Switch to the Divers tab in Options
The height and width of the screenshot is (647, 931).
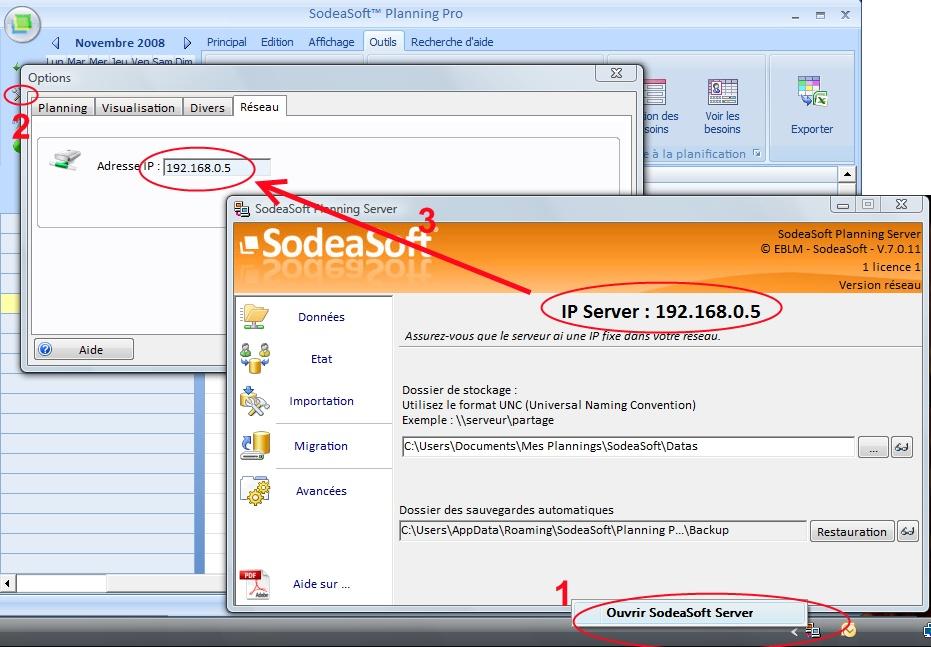[x=207, y=107]
